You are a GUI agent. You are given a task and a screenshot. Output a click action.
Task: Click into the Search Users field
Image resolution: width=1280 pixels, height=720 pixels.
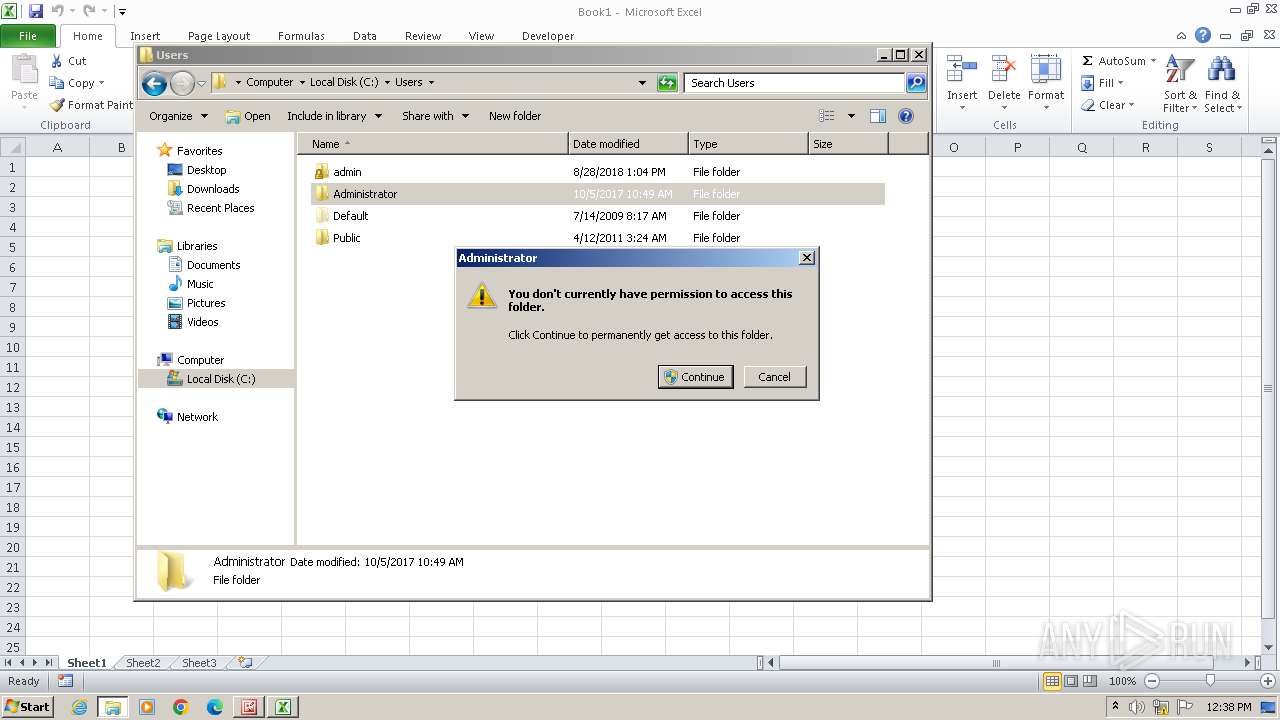point(795,83)
